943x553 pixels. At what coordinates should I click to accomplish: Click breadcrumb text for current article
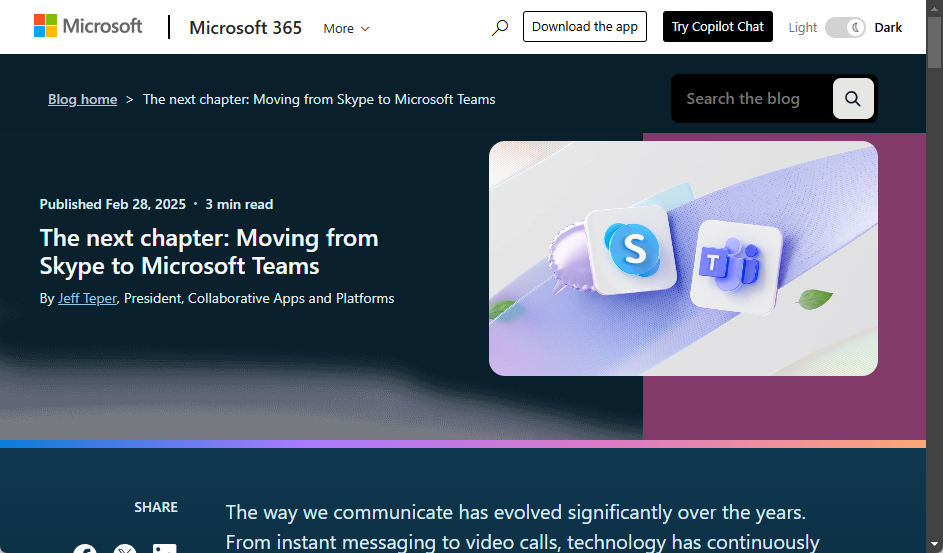(319, 99)
